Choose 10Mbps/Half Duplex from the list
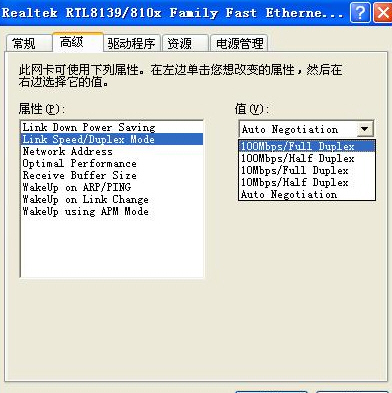Screen dimensions: 392x393 pos(307,182)
